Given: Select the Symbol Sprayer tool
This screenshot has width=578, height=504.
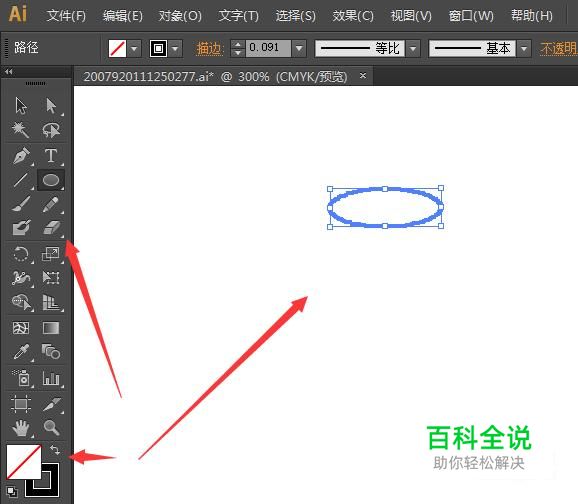Looking at the screenshot, I should point(21,378).
